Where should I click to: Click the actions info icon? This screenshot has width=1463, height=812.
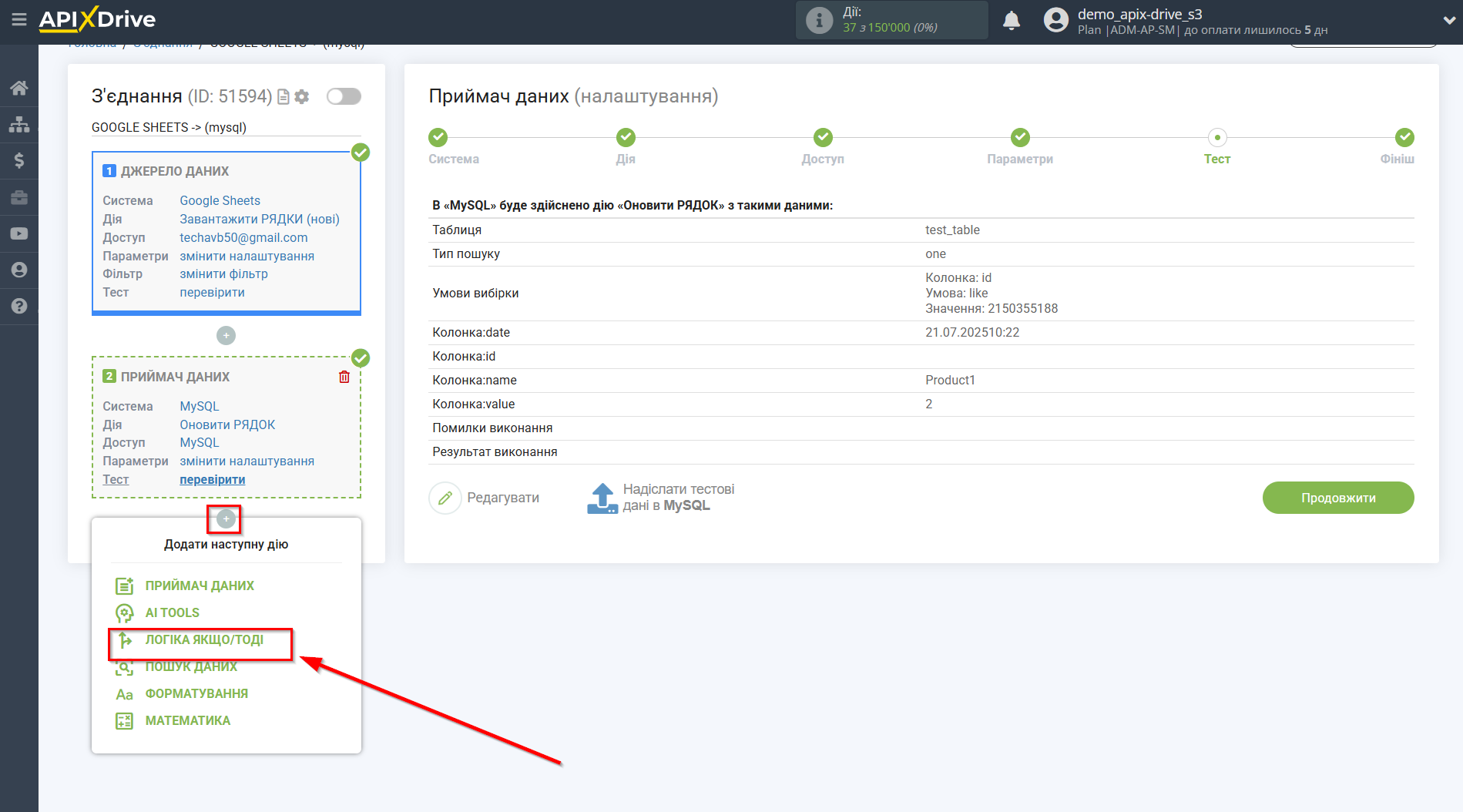[x=819, y=20]
